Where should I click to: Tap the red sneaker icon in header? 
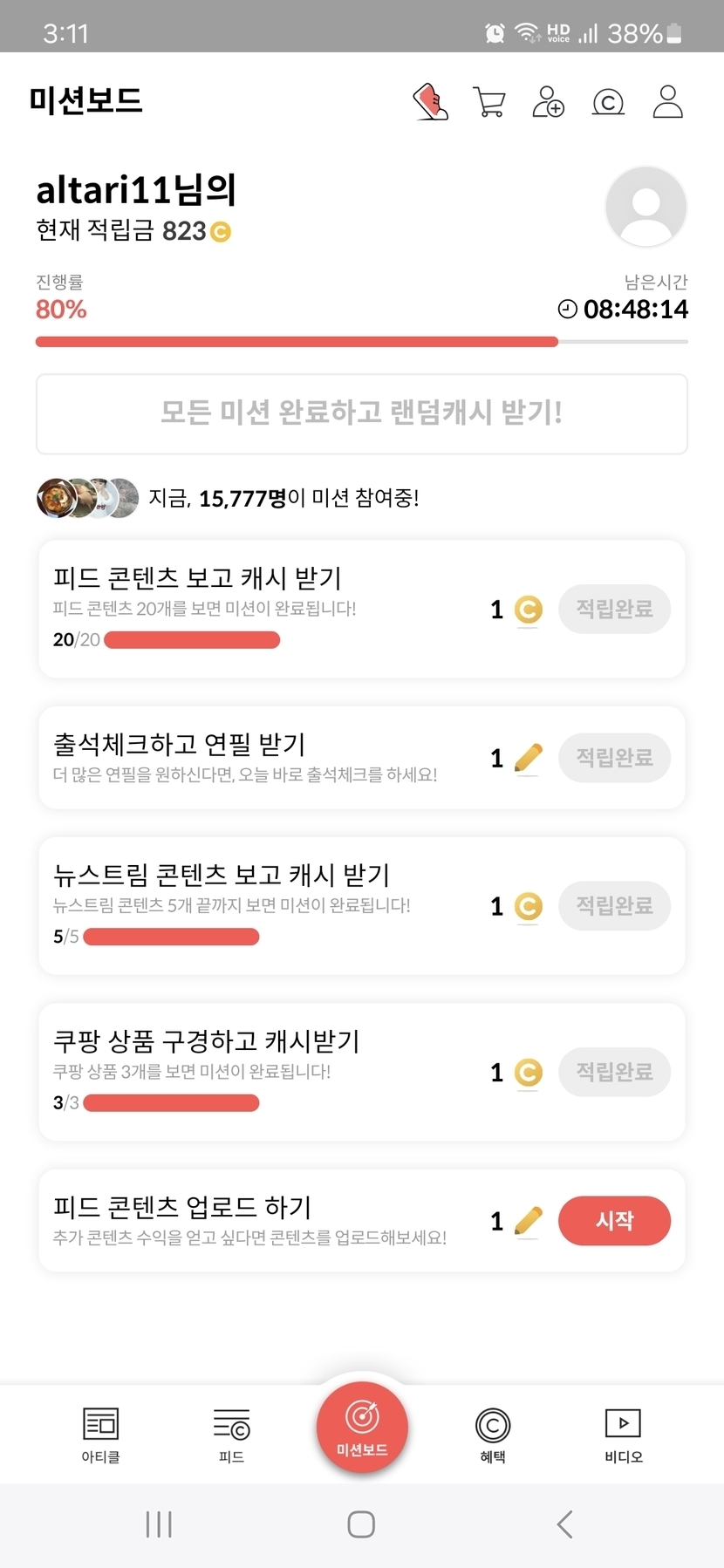tap(430, 102)
